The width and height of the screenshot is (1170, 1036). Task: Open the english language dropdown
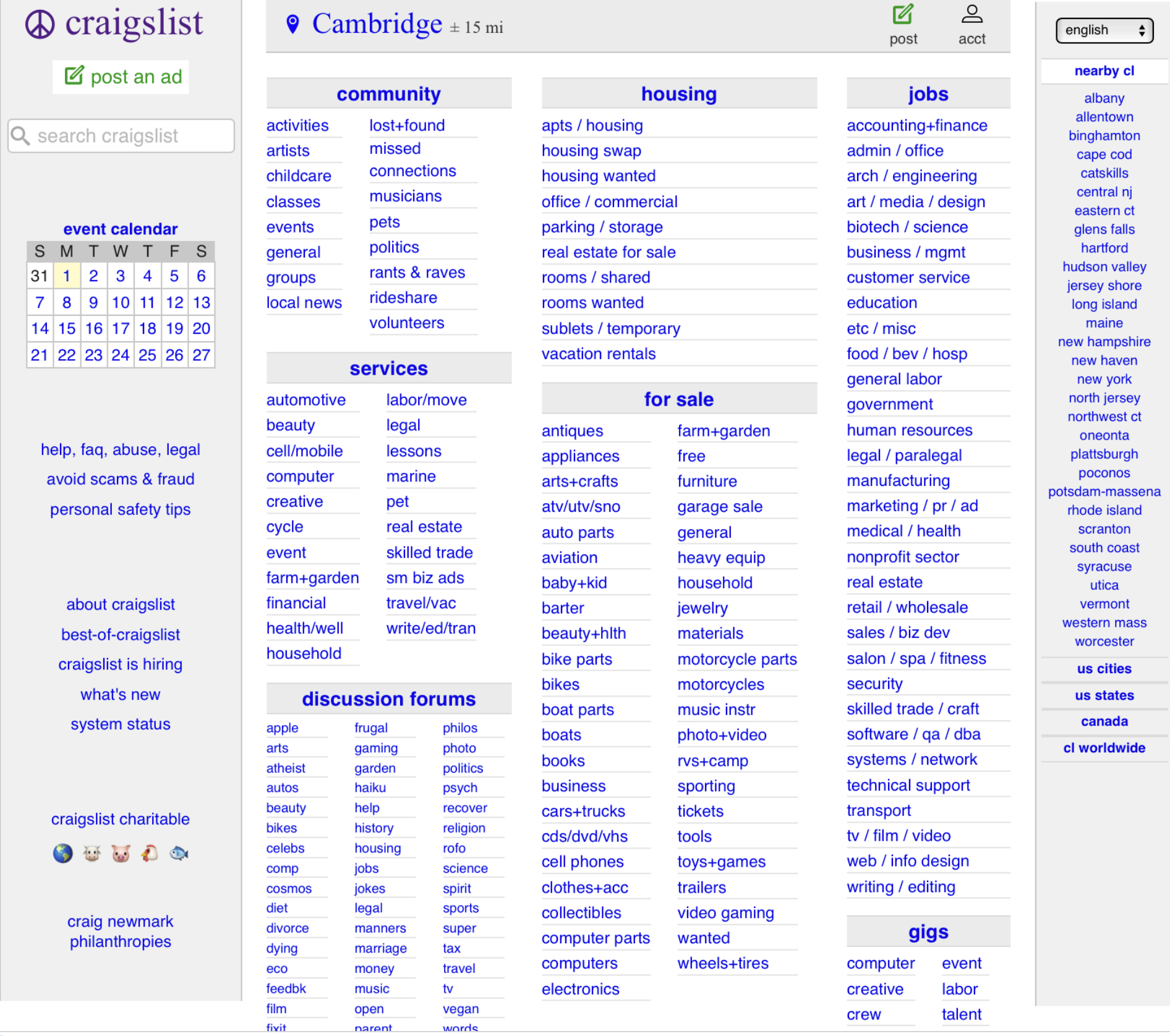1104,30
